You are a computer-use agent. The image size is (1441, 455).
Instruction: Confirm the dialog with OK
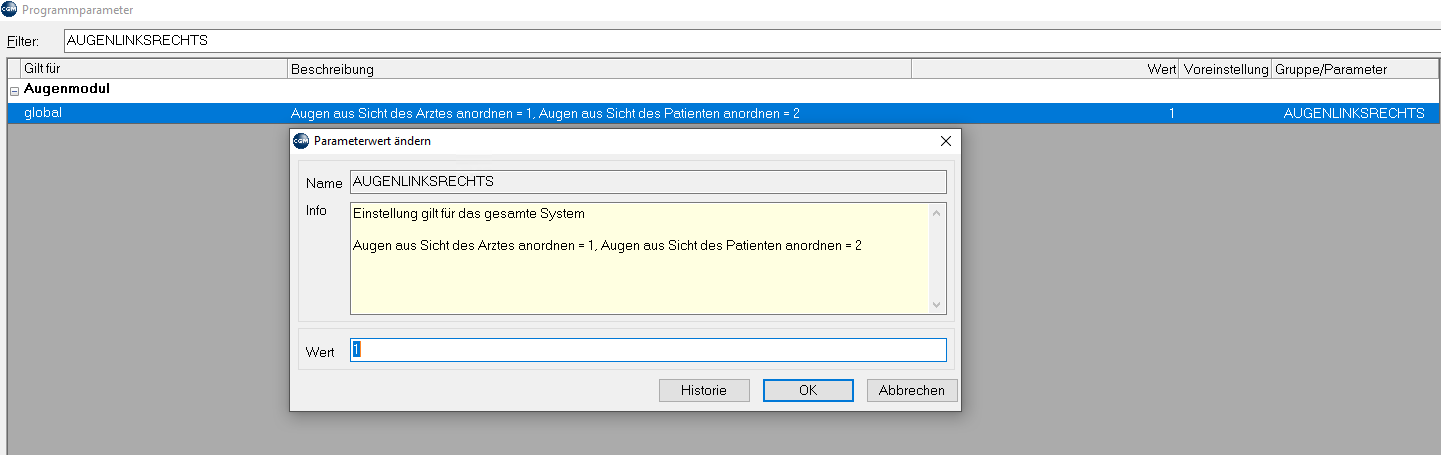808,390
